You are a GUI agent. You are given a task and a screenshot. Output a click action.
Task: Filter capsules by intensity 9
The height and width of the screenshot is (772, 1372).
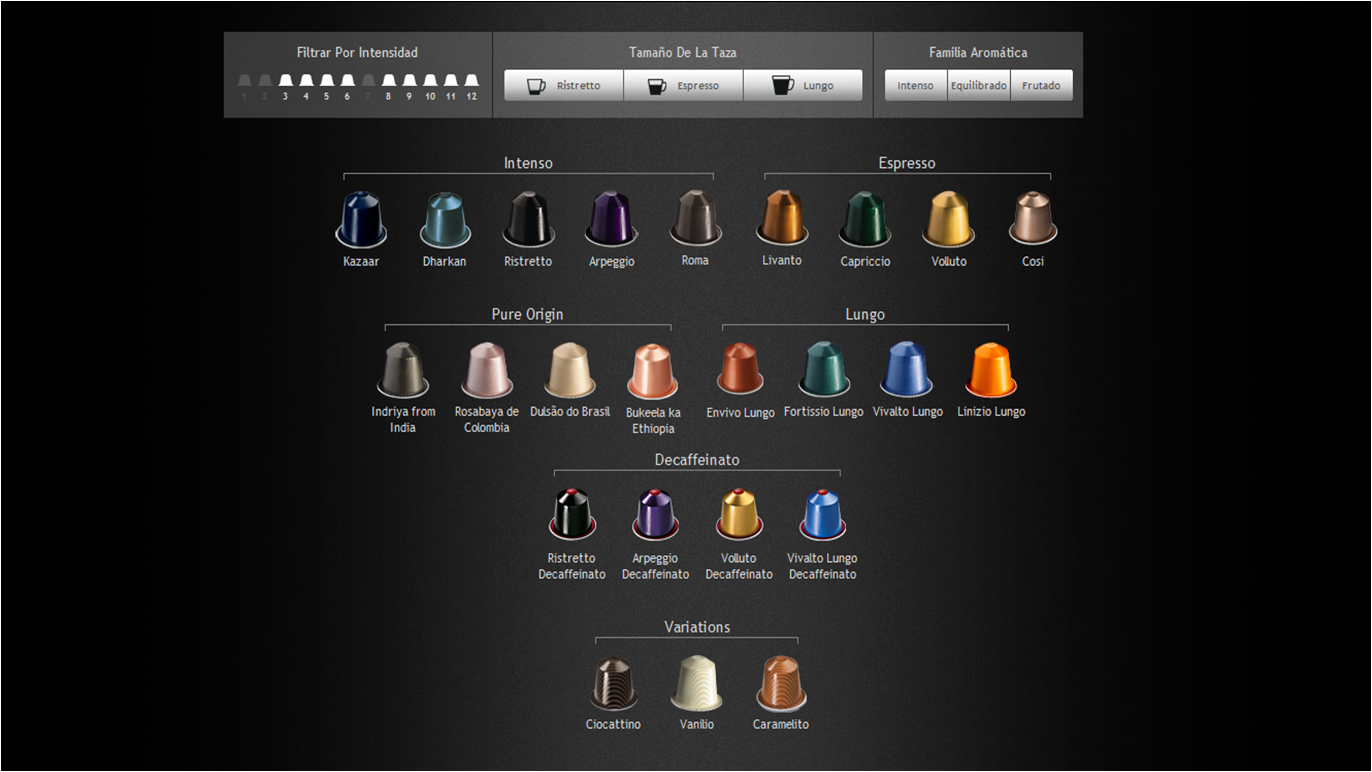[409, 87]
